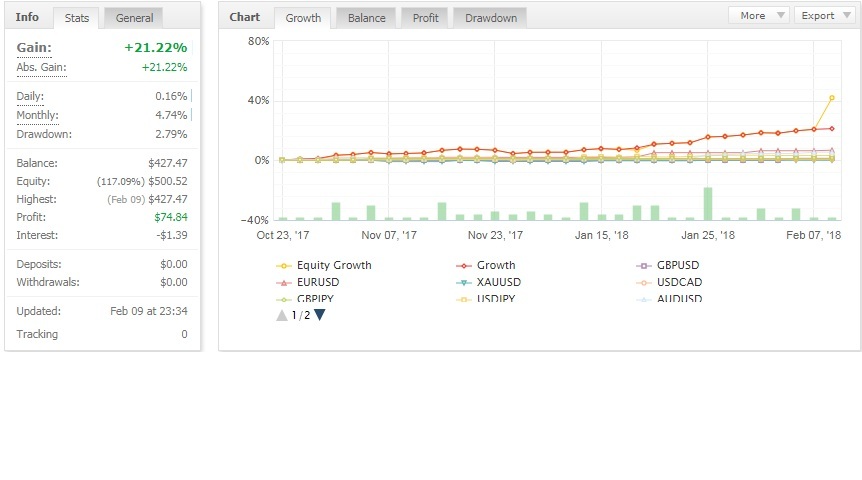Select the Updated time Feb 09 at 23:34

[x=149, y=311]
